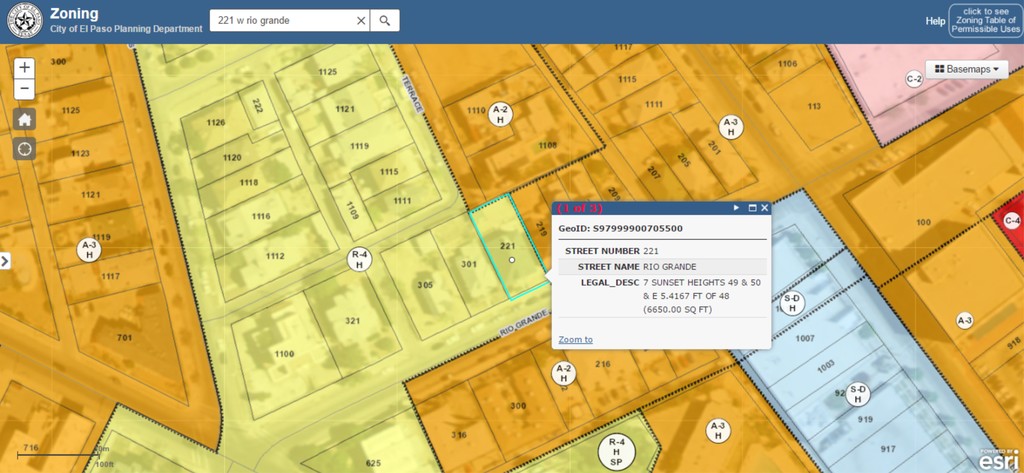Click the C-4 zoning label marker
The image size is (1024, 473).
pos(1011,219)
